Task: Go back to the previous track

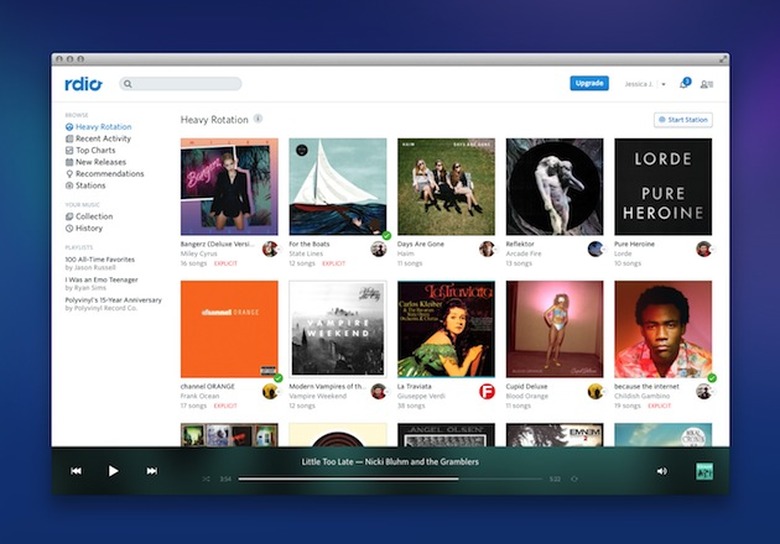Action: 76,471
